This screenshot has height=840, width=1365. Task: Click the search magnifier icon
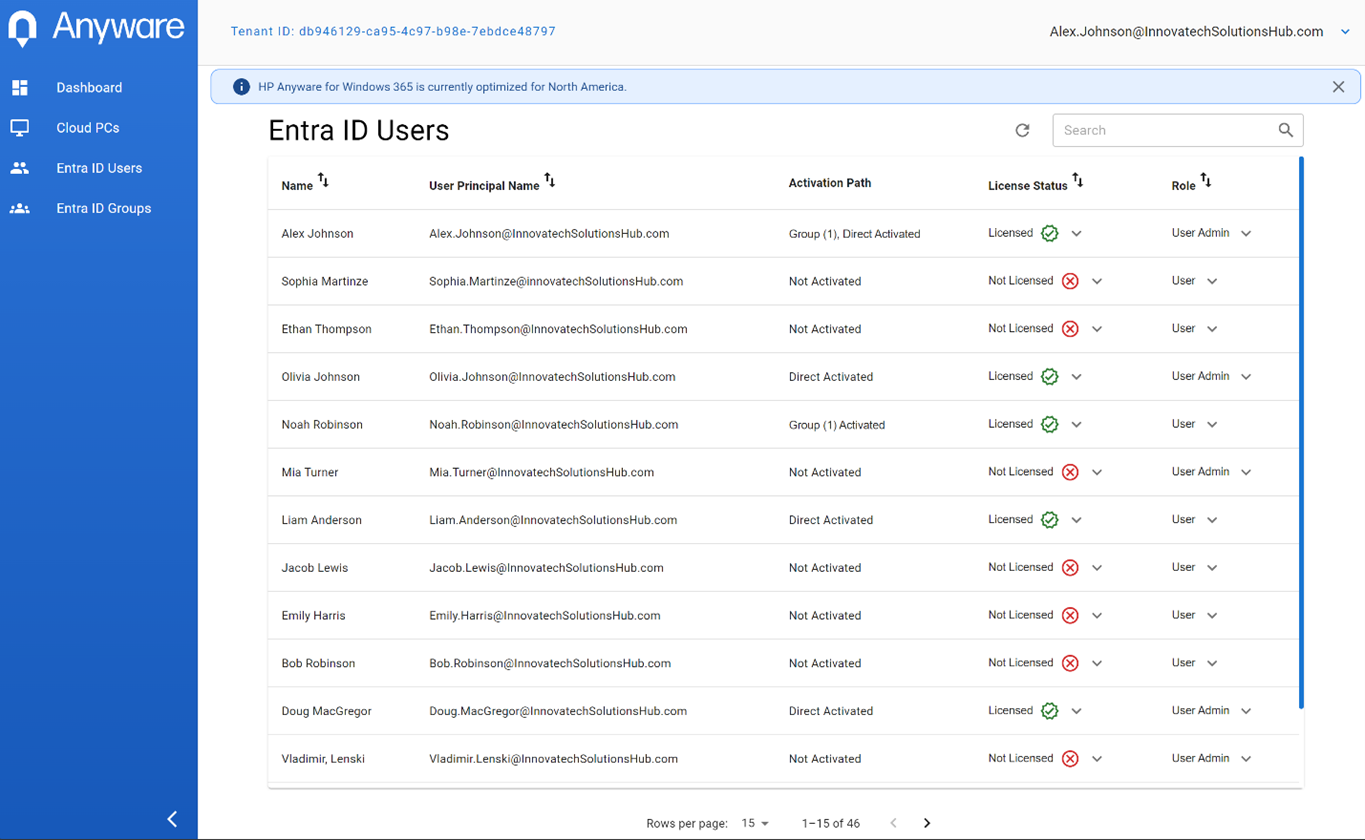[1285, 130]
